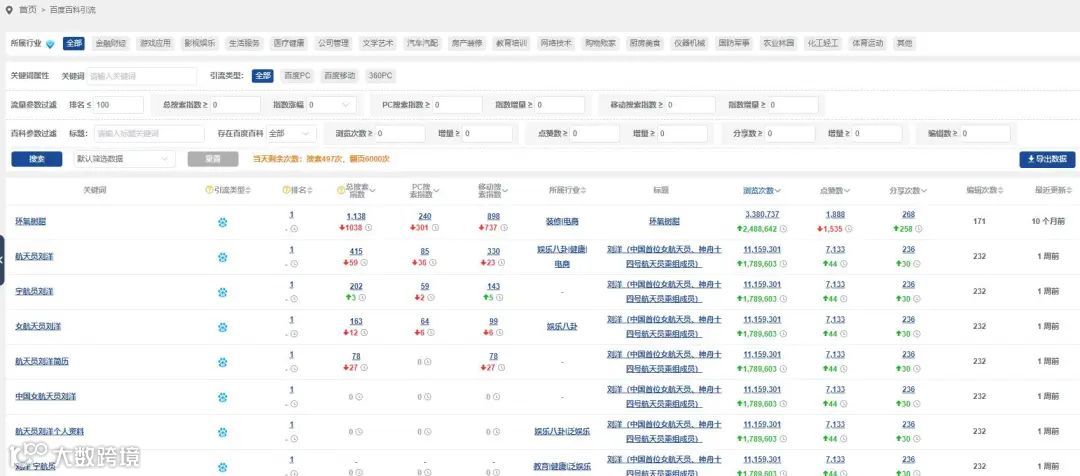Click the Baidu paw icon in the 环氧树脂 row

222,223
